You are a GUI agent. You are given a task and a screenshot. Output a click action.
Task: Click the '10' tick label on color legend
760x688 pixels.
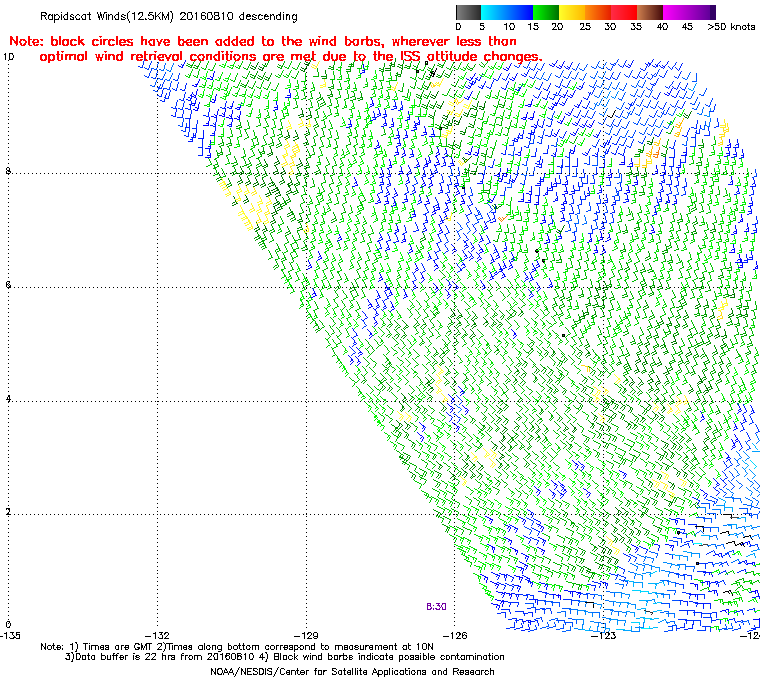pos(508,27)
